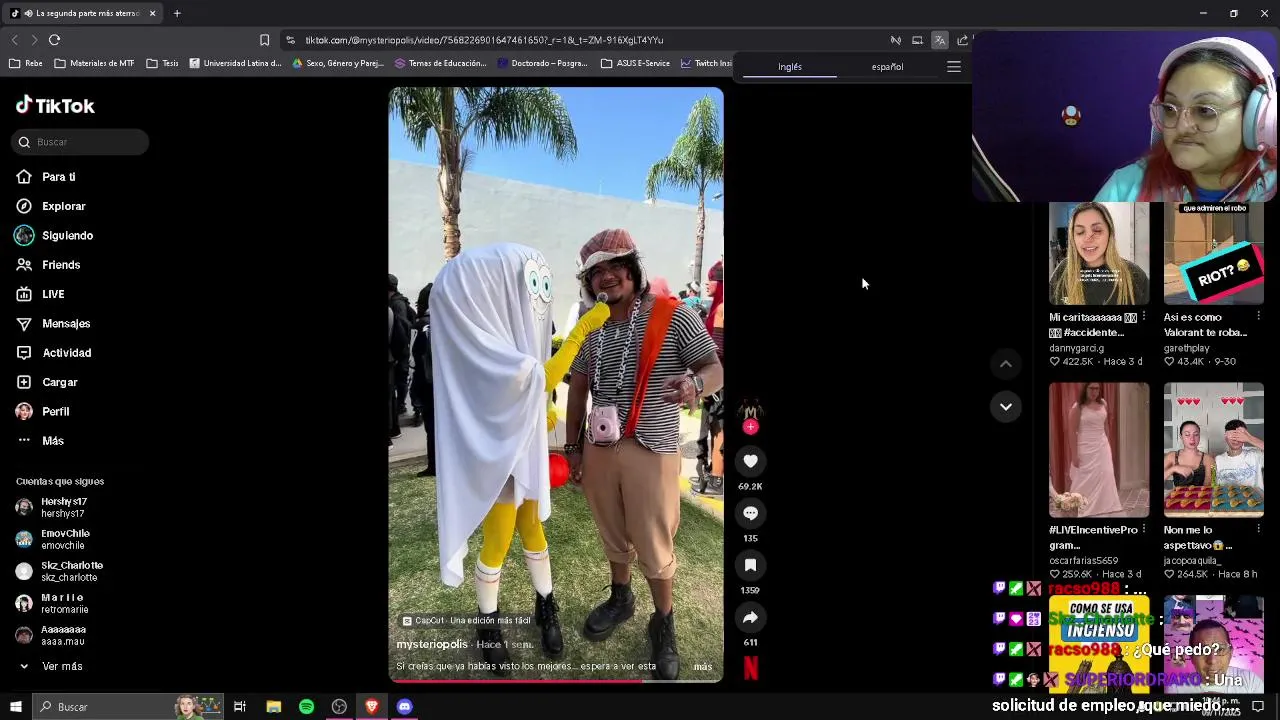The width and height of the screenshot is (1280, 720).
Task: Open options for Mi caritaaaaaaa video
Action: (x=1144, y=317)
